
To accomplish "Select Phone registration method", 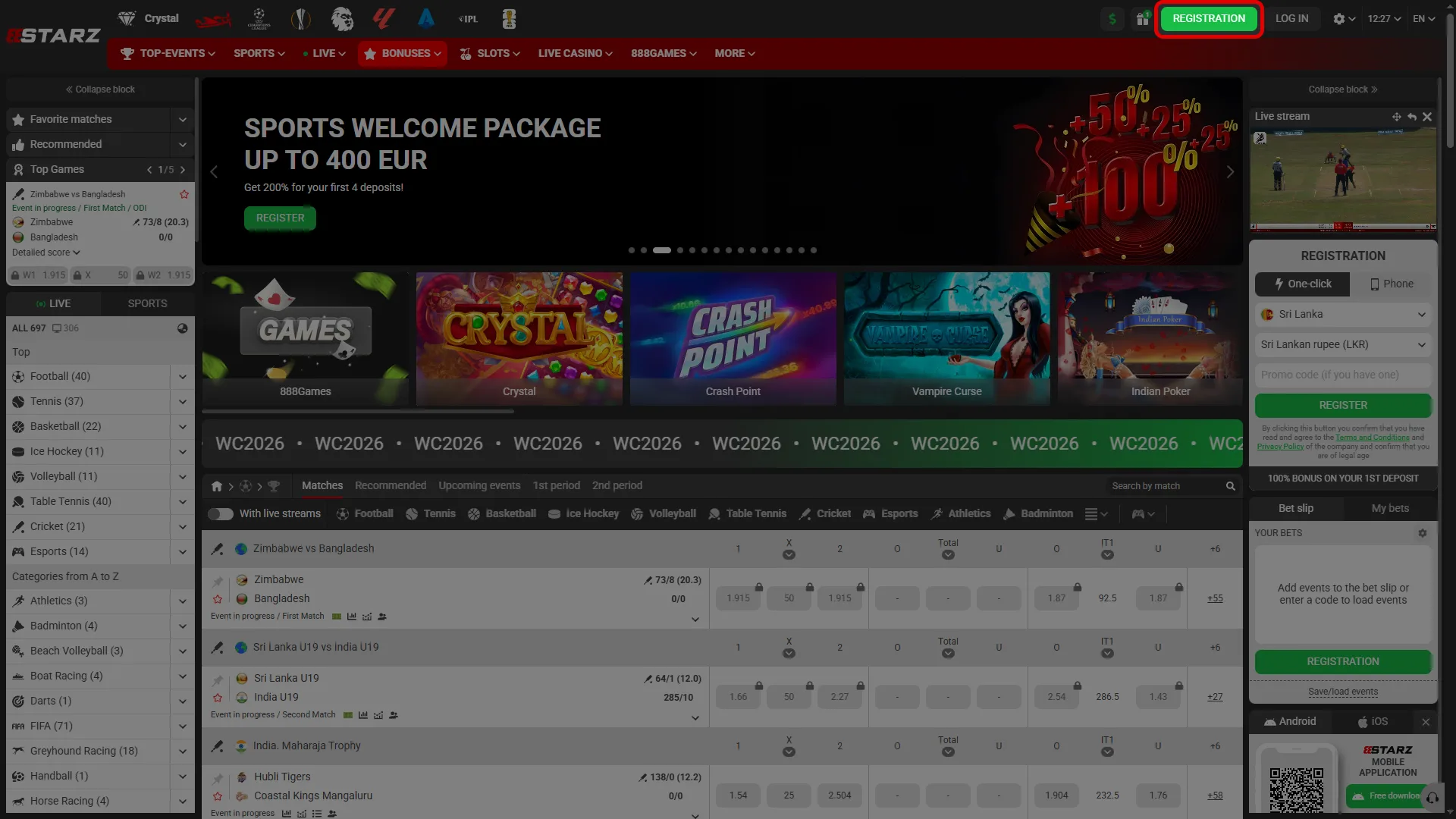I will 1391,284.
